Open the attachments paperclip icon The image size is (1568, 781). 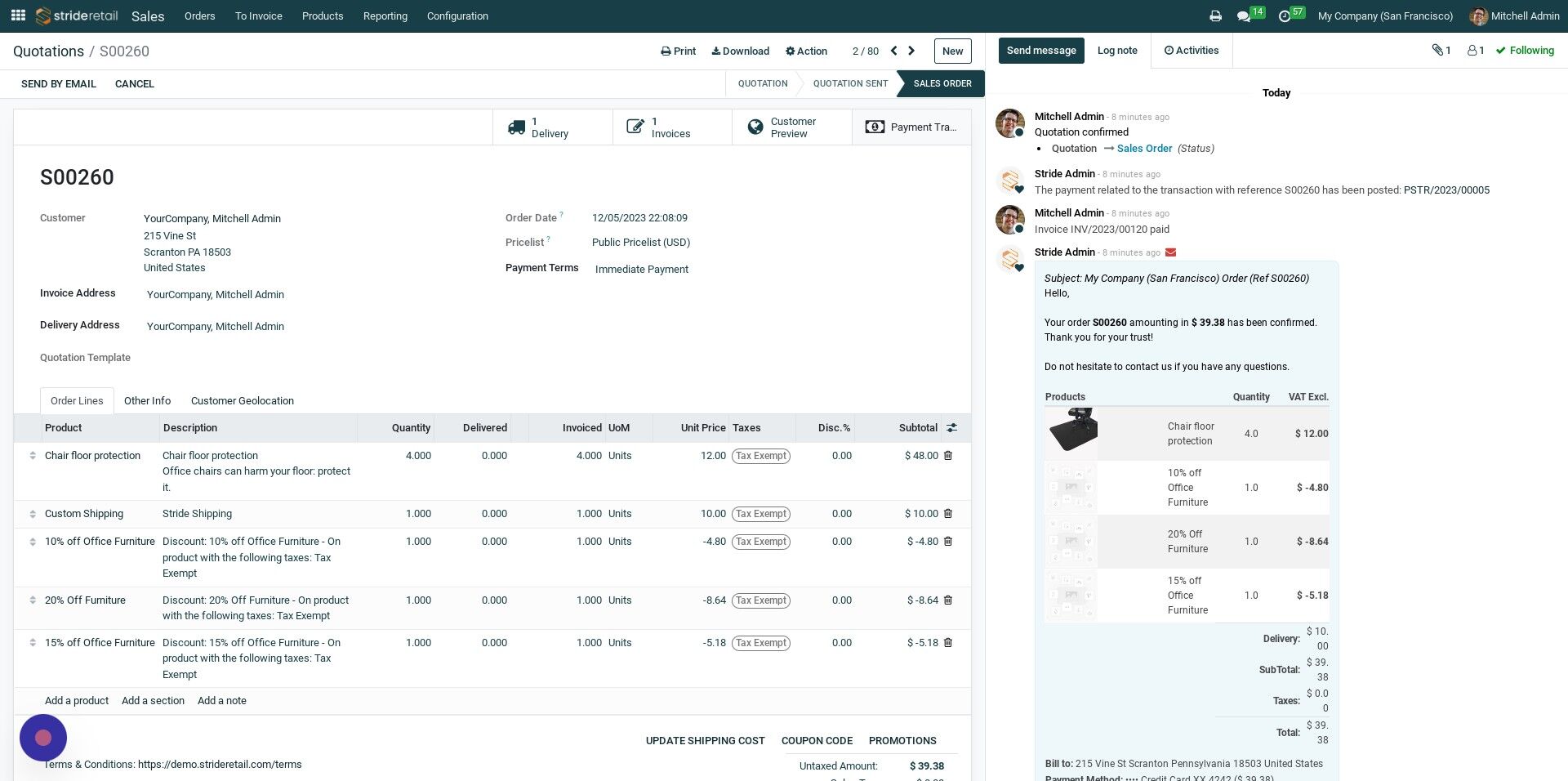pyautogui.click(x=1441, y=51)
